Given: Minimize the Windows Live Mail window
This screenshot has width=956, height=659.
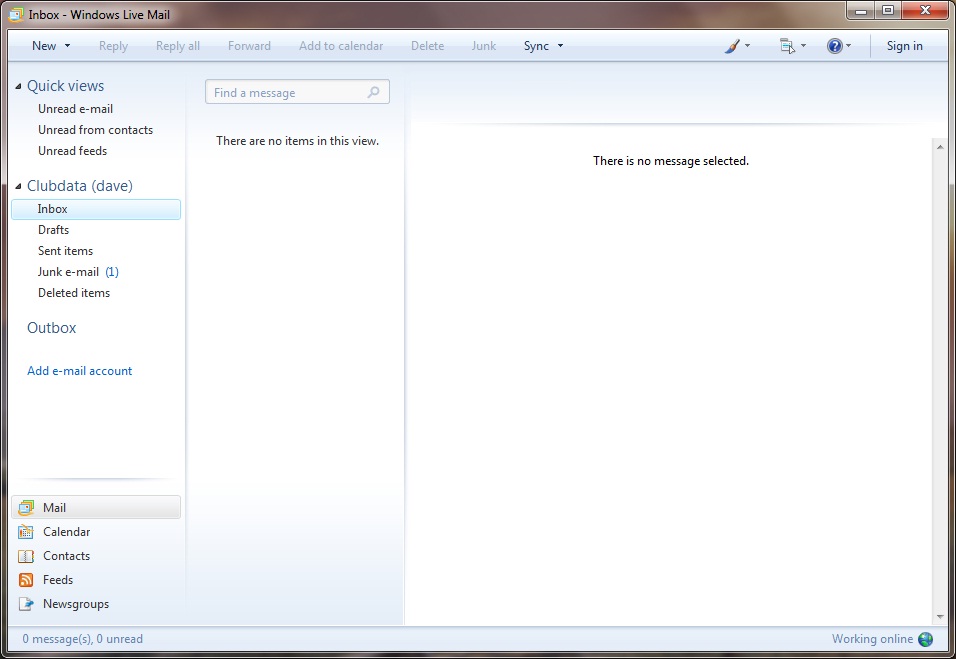Looking at the screenshot, I should pyautogui.click(x=861, y=11).
